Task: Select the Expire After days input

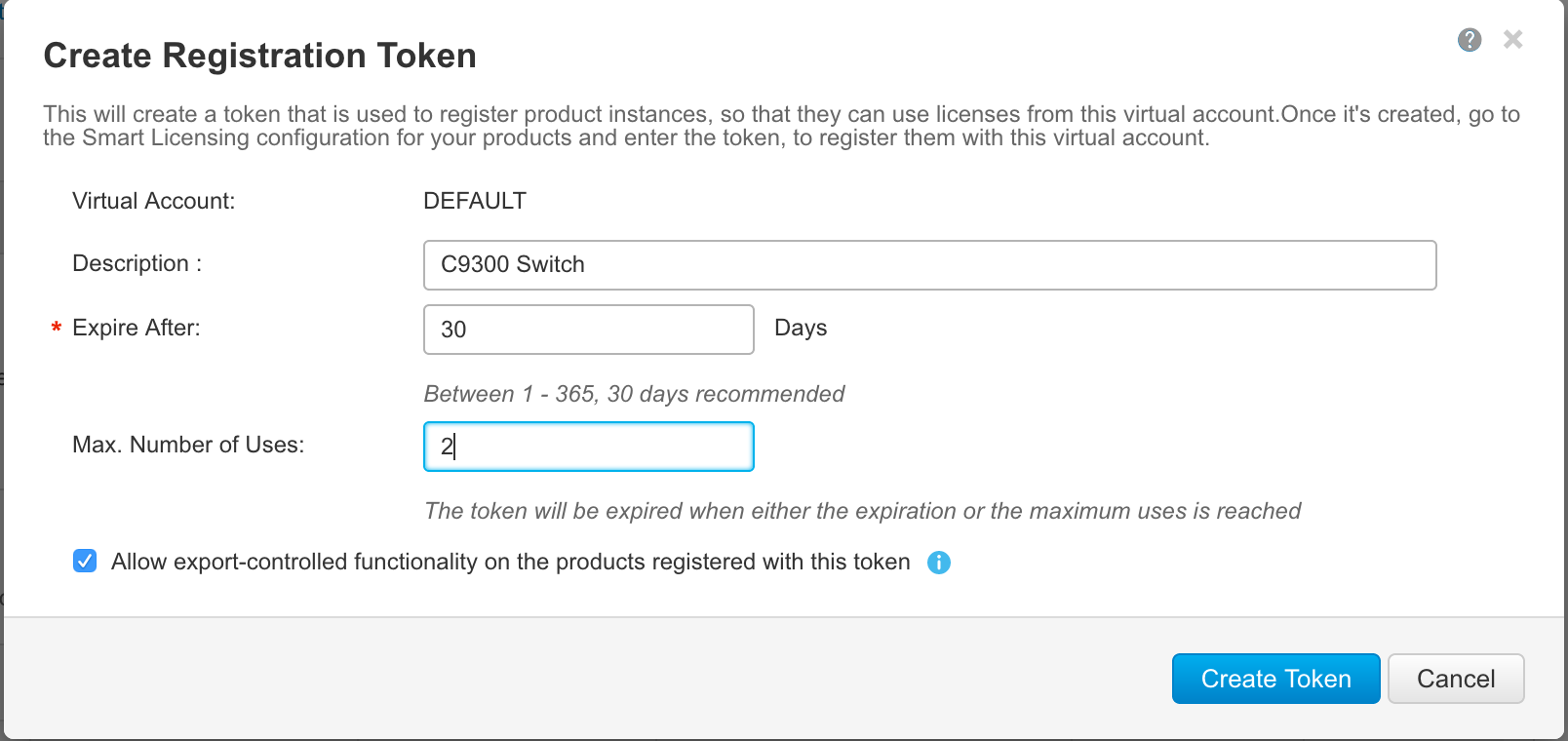Action: tap(588, 329)
